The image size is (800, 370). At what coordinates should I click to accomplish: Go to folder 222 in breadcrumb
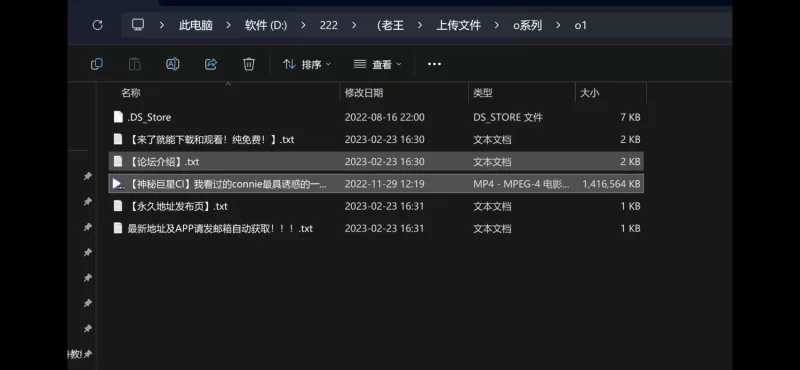tap(329, 25)
